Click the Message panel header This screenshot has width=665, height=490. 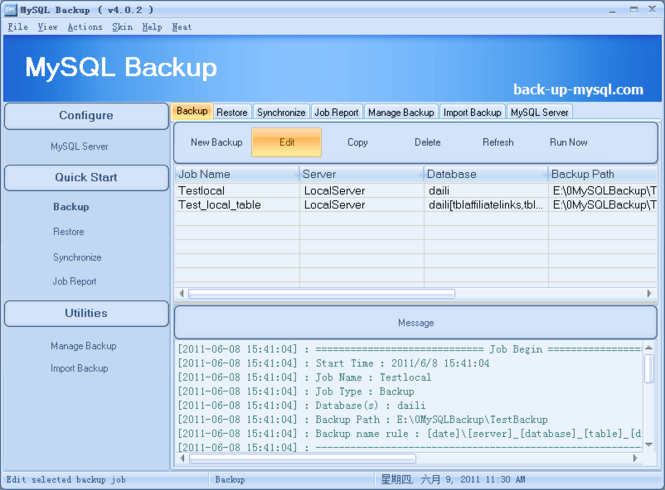tap(416, 323)
